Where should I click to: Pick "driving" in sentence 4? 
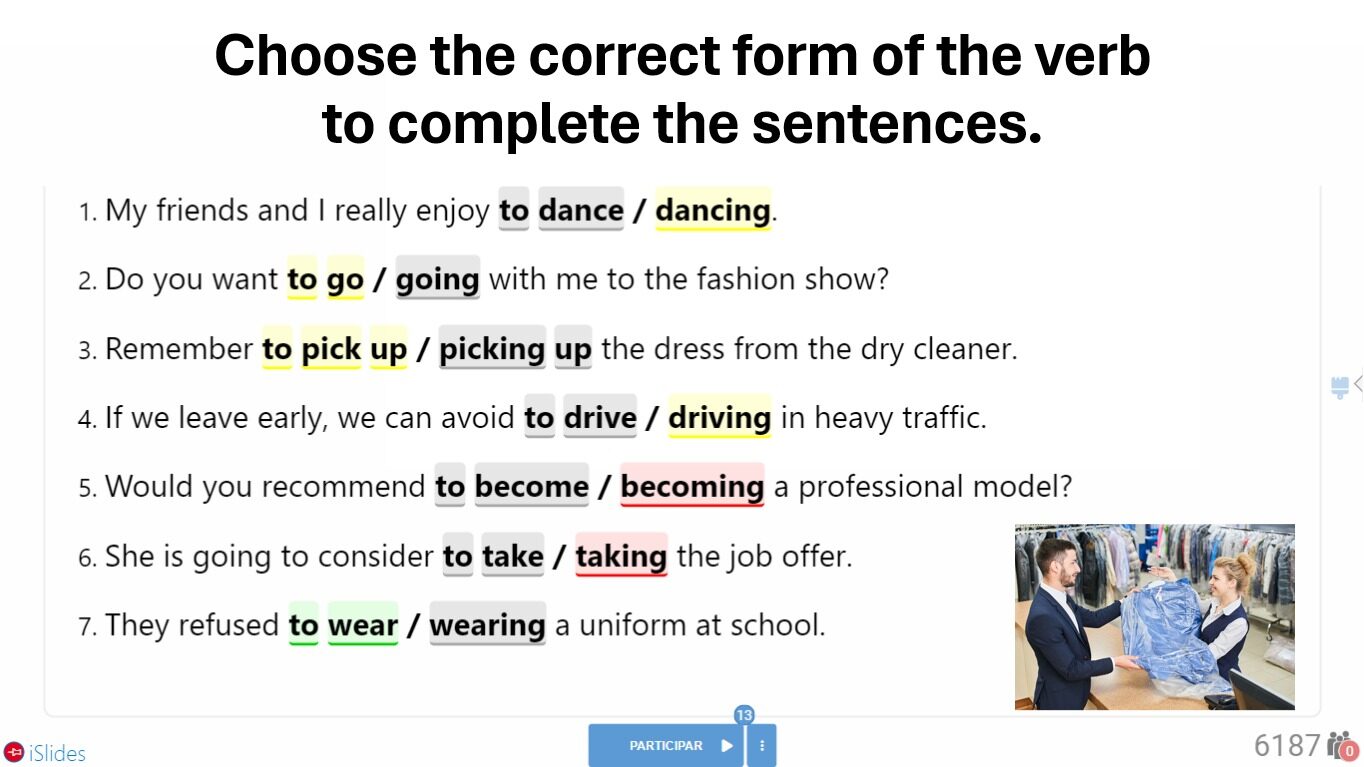(x=720, y=417)
